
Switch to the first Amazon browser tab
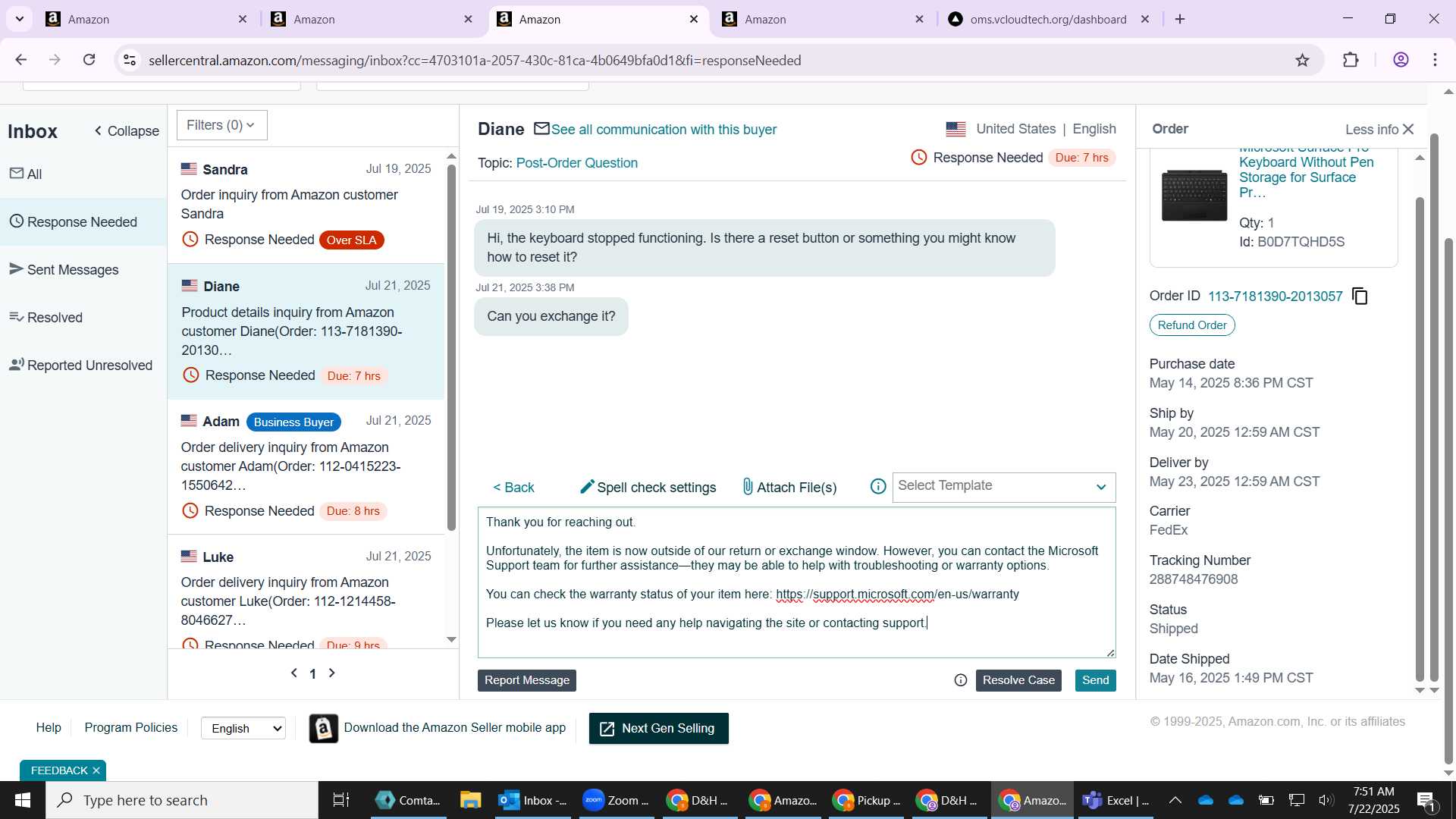[x=144, y=19]
